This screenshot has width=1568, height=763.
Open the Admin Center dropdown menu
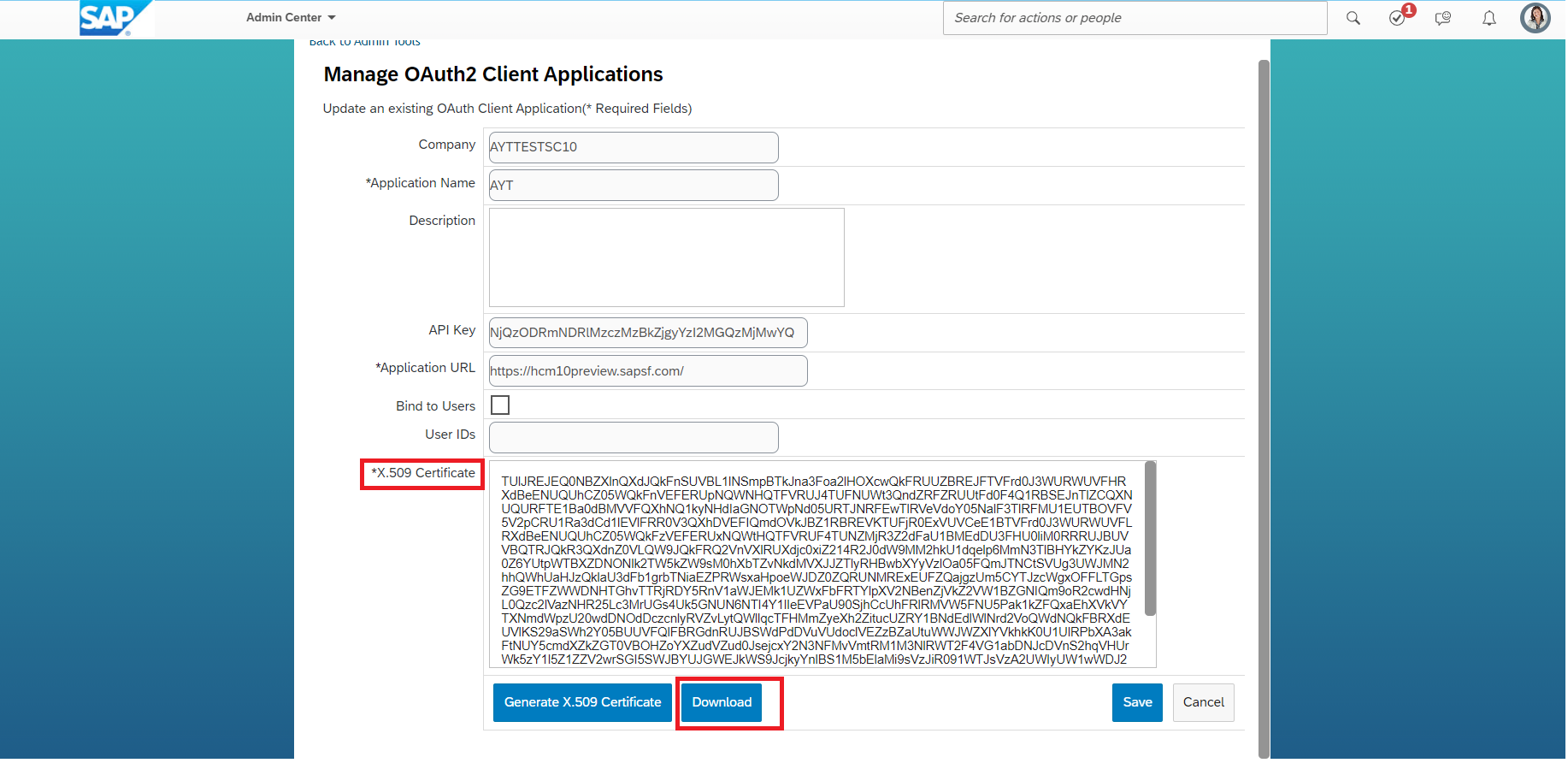pyautogui.click(x=291, y=17)
